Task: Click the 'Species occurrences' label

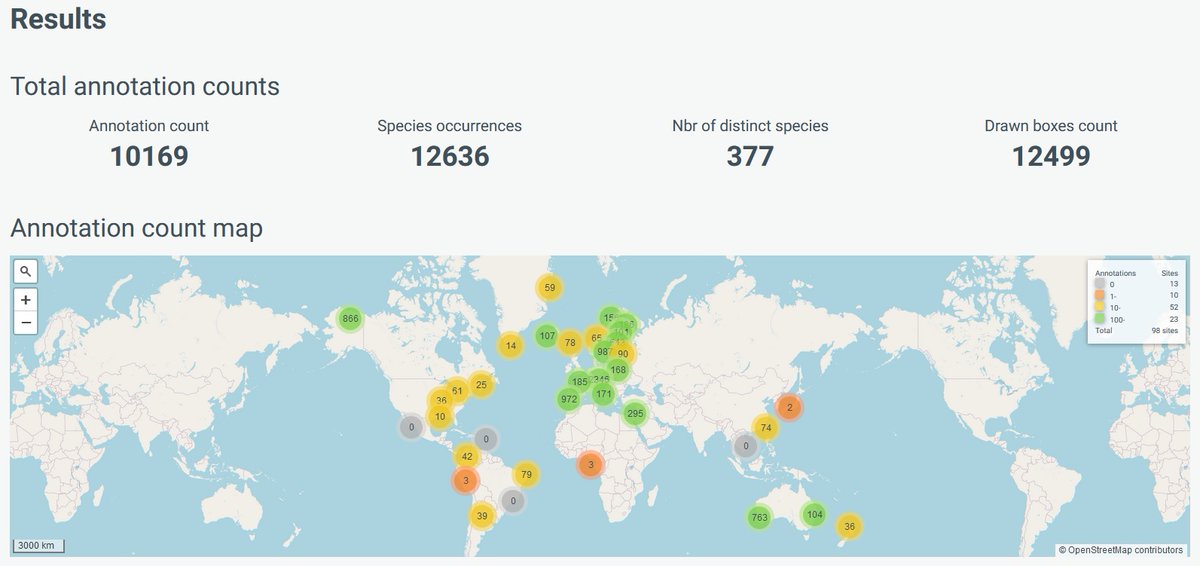Action: (450, 126)
